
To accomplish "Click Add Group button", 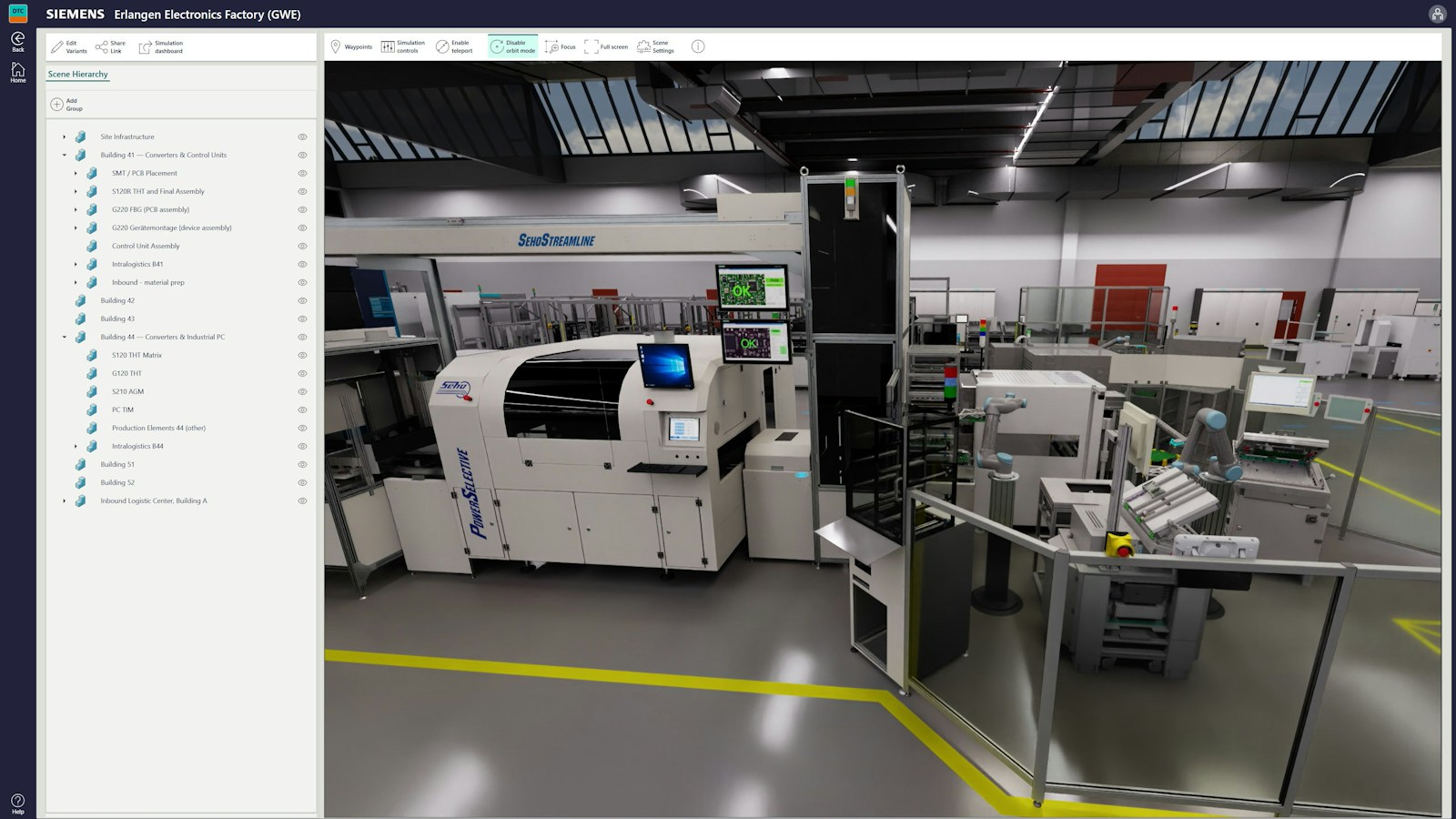I will pyautogui.click(x=66, y=105).
